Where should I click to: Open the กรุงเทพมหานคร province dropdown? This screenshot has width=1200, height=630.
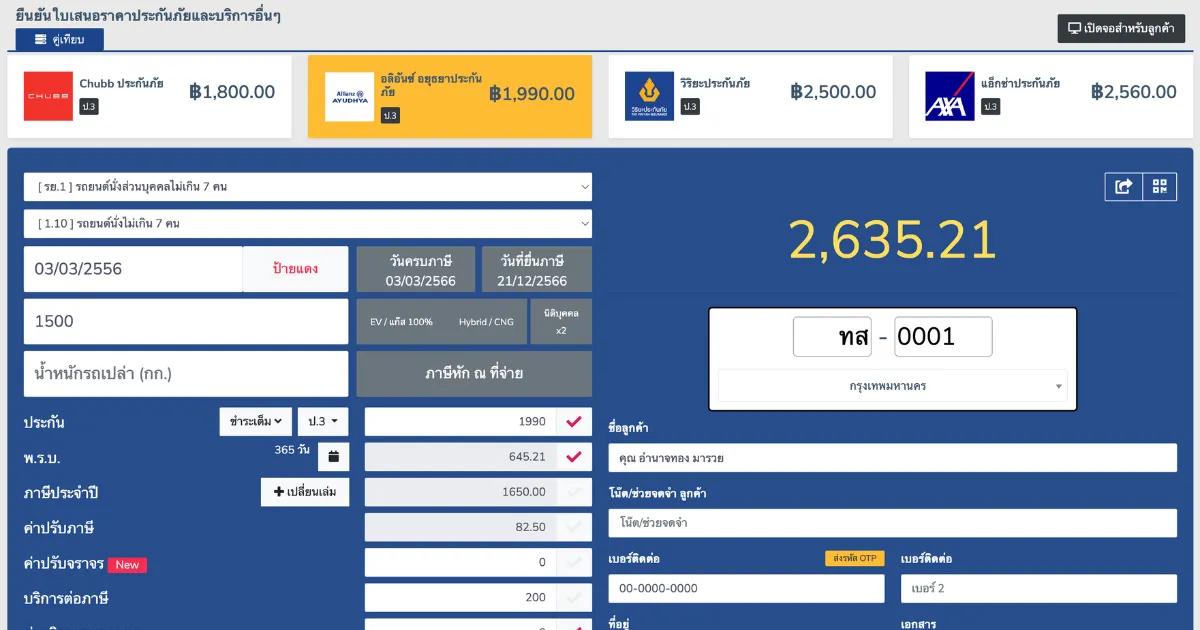(892, 386)
